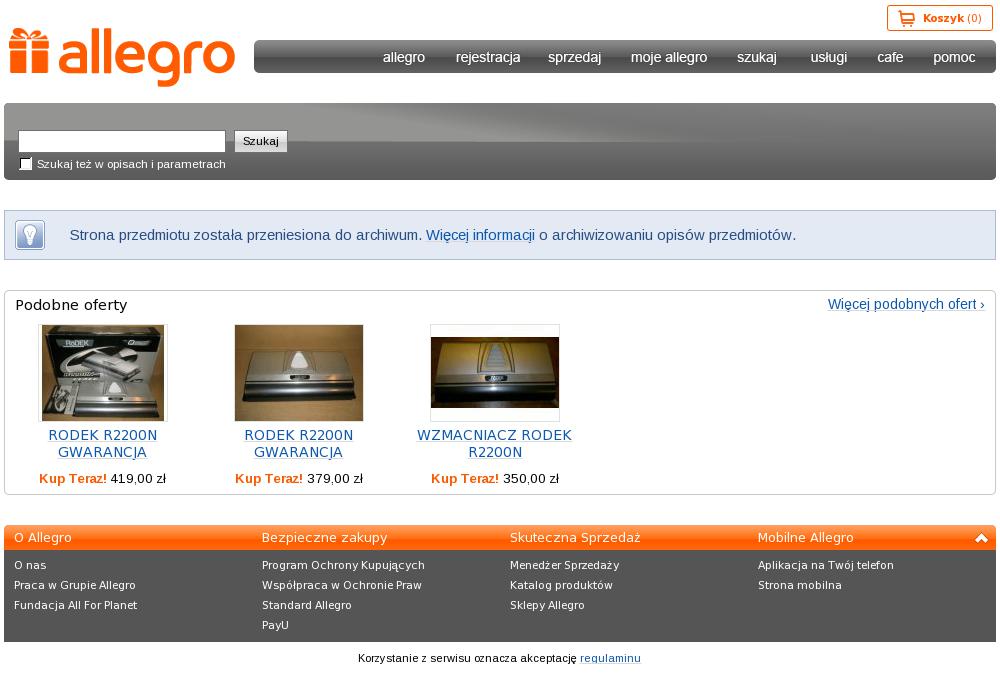Open Menedżer Sprzedaży link
This screenshot has height=678, width=1000.
[564, 565]
